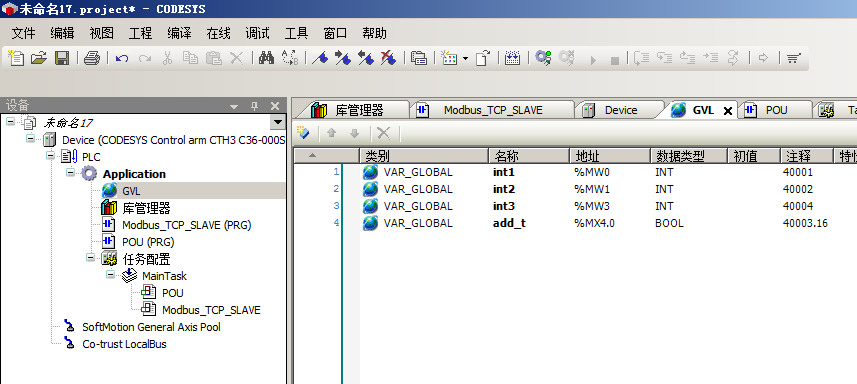
Task: Click the page with arrow toolbar icon
Action: click(x=482, y=58)
